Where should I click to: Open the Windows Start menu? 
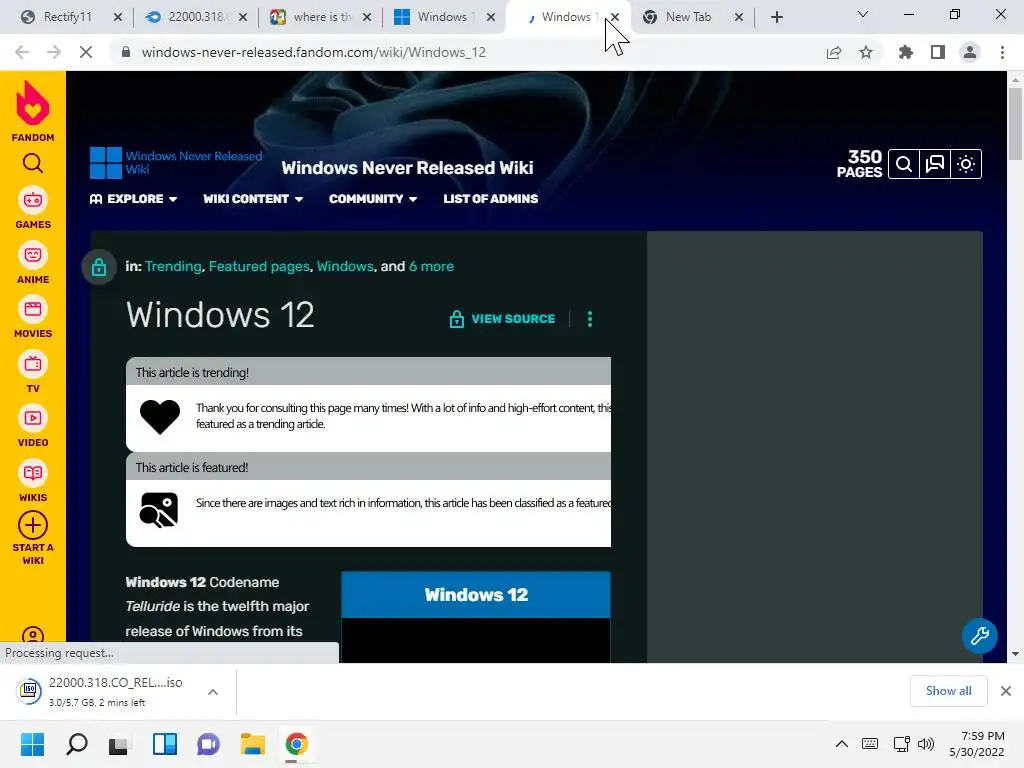point(33,744)
